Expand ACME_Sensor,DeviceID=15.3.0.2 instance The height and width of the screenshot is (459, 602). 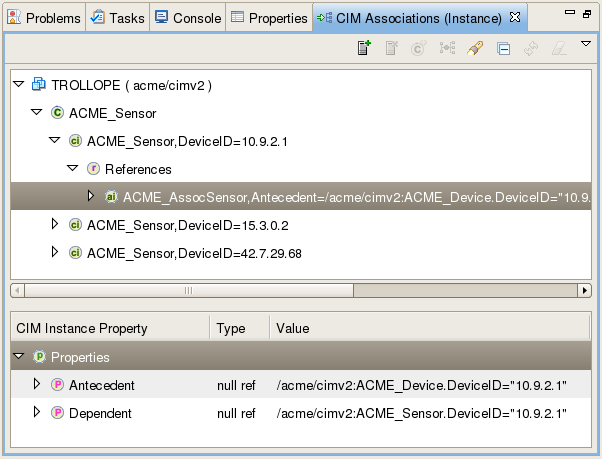(x=55, y=224)
